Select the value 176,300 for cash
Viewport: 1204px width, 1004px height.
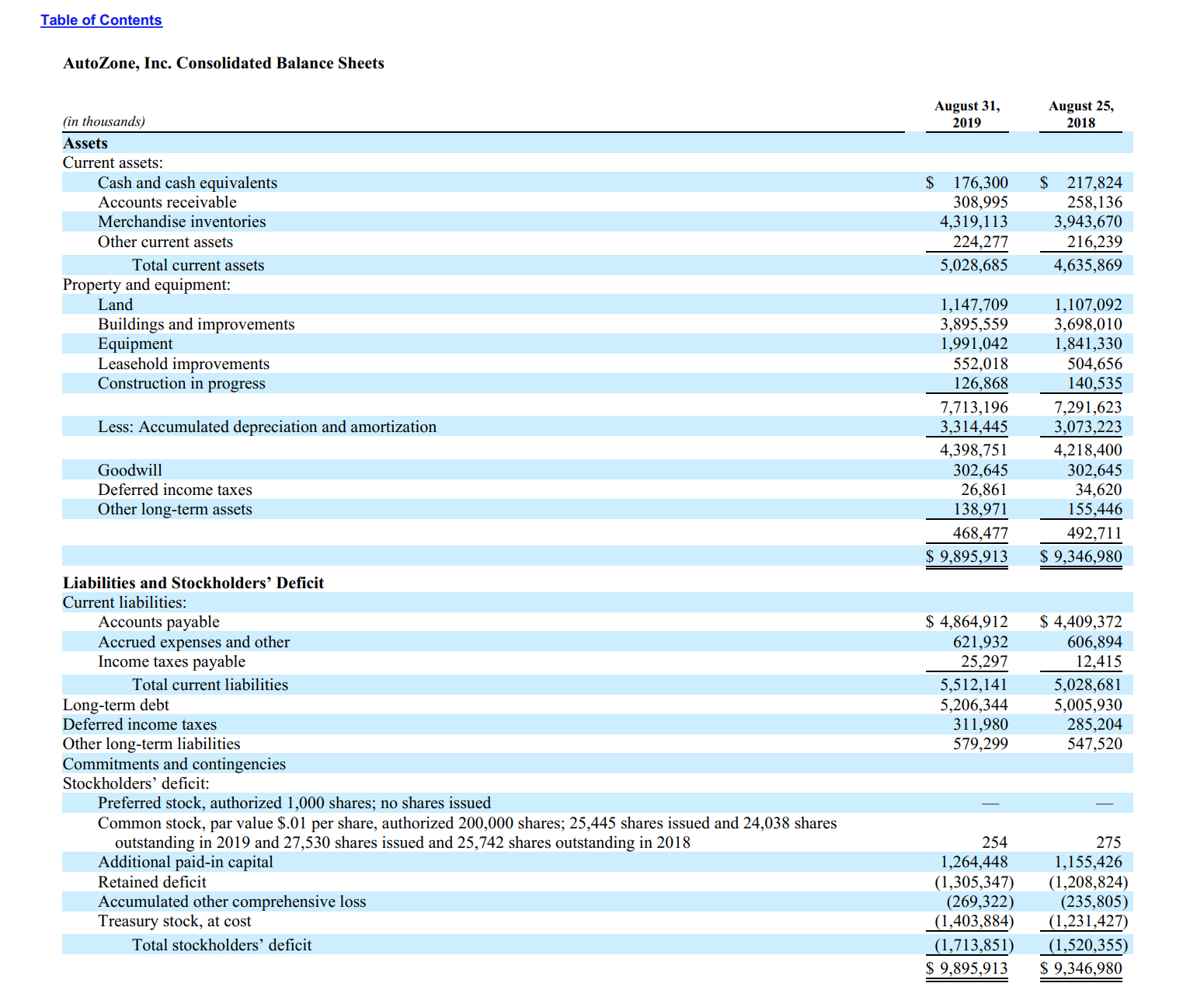click(x=980, y=183)
